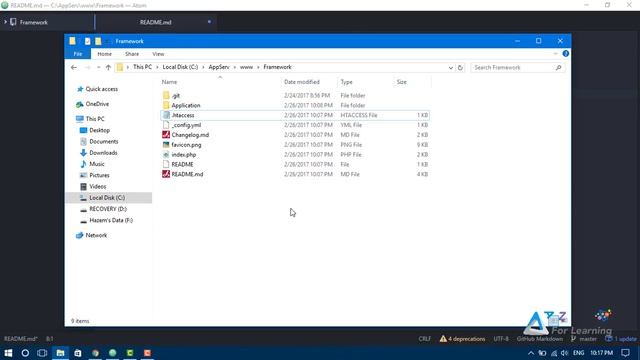This screenshot has height=360, width=640.
Task: Sort by Size column header
Action: click(402, 82)
